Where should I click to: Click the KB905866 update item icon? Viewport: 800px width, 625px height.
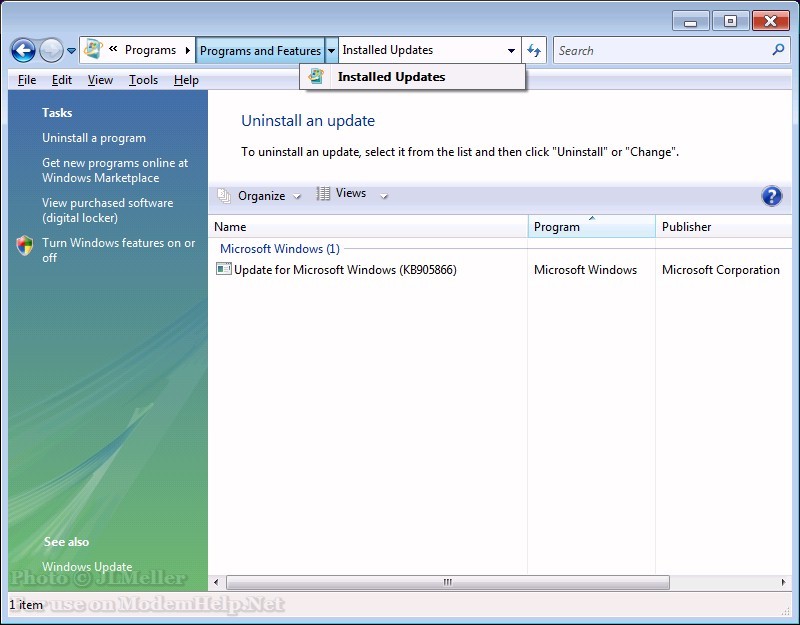[224, 270]
